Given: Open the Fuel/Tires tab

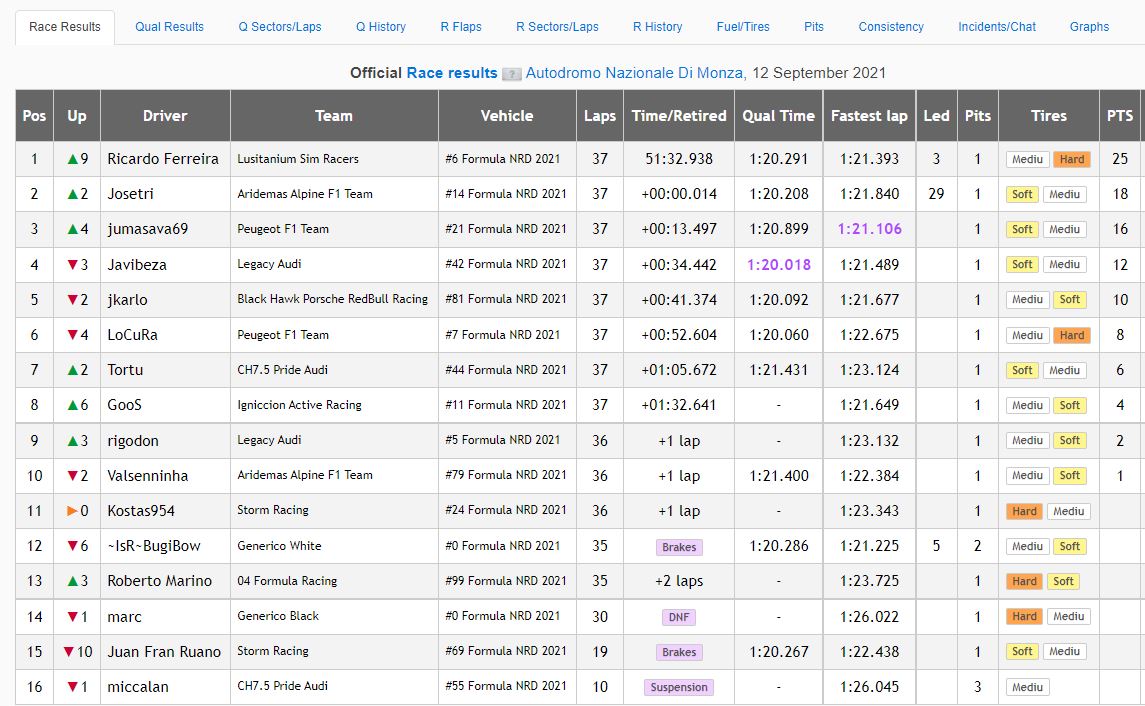Looking at the screenshot, I should click(743, 27).
